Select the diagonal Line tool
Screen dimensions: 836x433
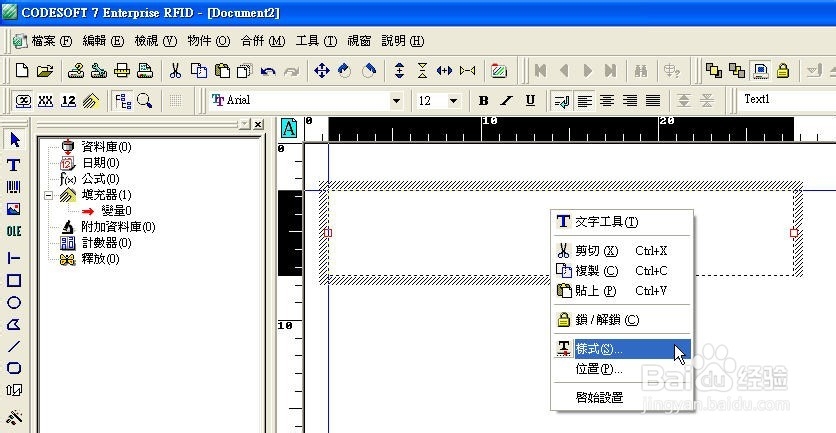(14, 346)
